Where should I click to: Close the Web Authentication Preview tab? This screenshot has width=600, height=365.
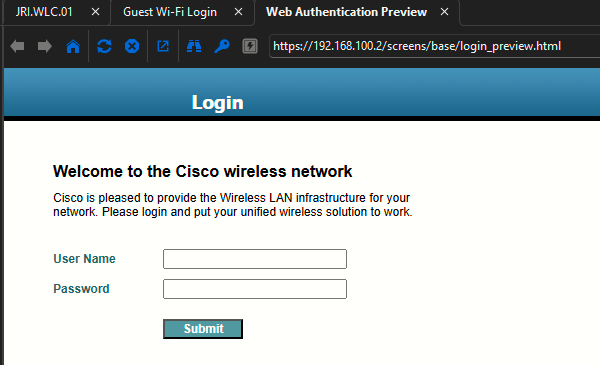click(444, 12)
